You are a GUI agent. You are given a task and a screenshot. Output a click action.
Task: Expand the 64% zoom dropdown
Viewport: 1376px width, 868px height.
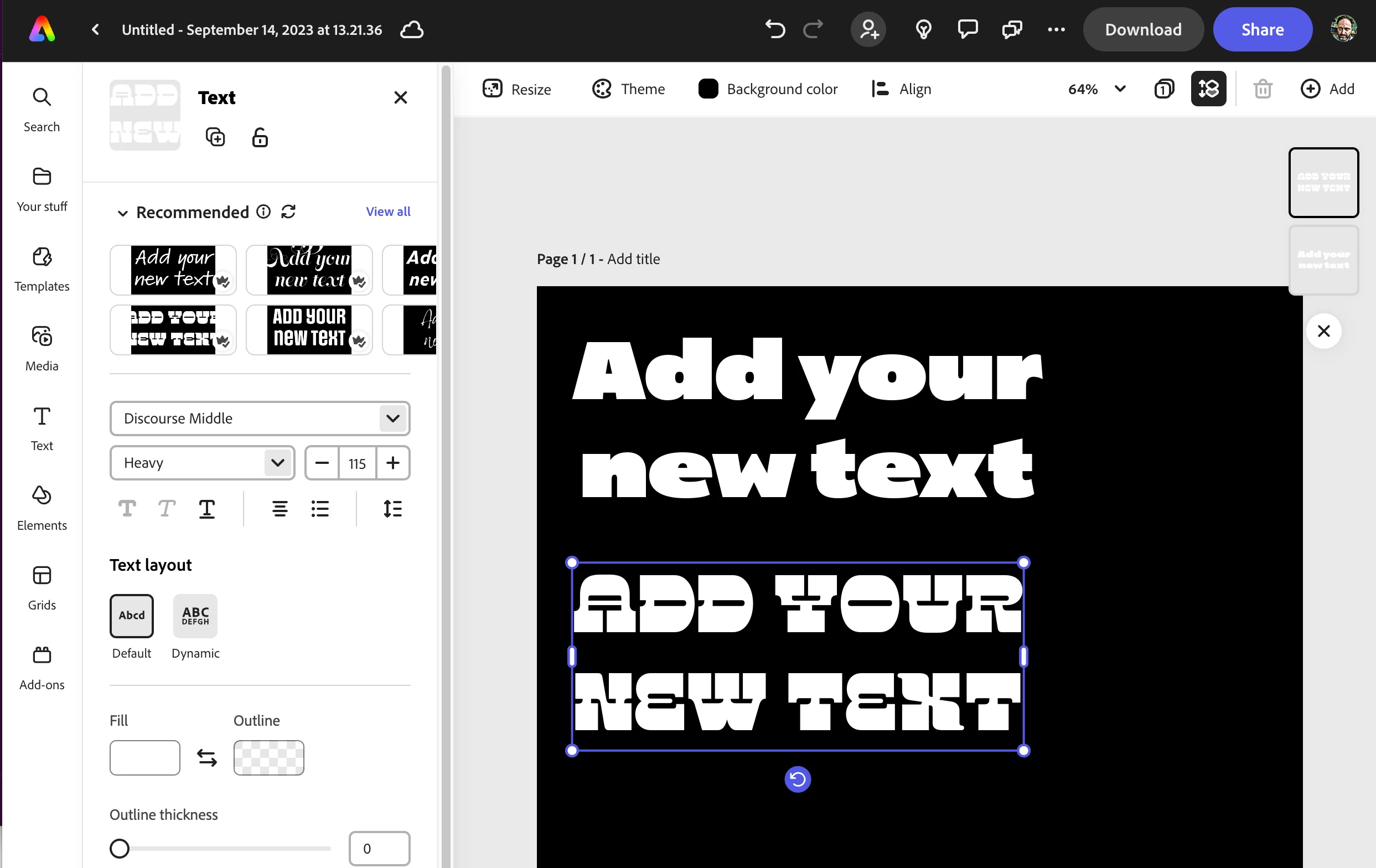[1119, 89]
